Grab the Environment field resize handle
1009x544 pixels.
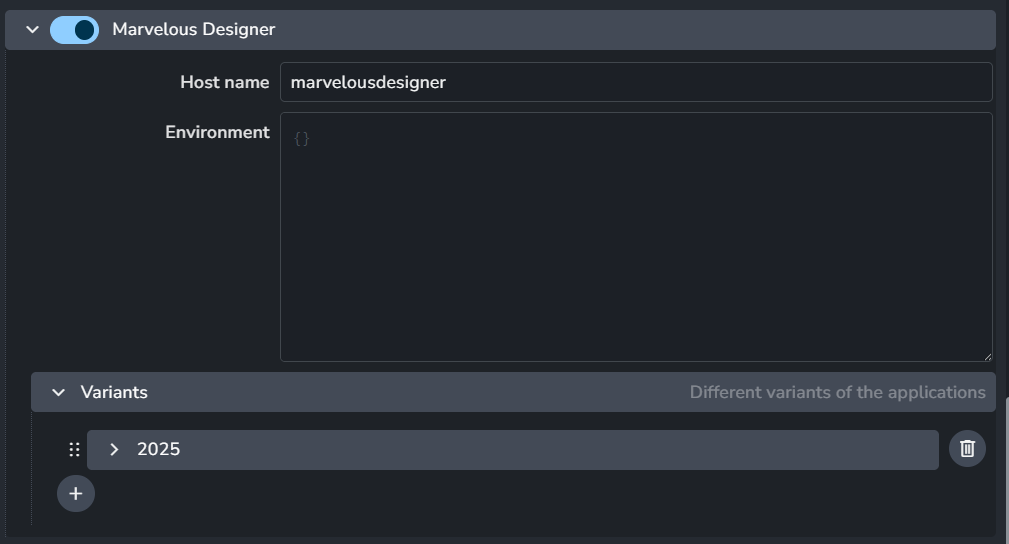coord(988,357)
